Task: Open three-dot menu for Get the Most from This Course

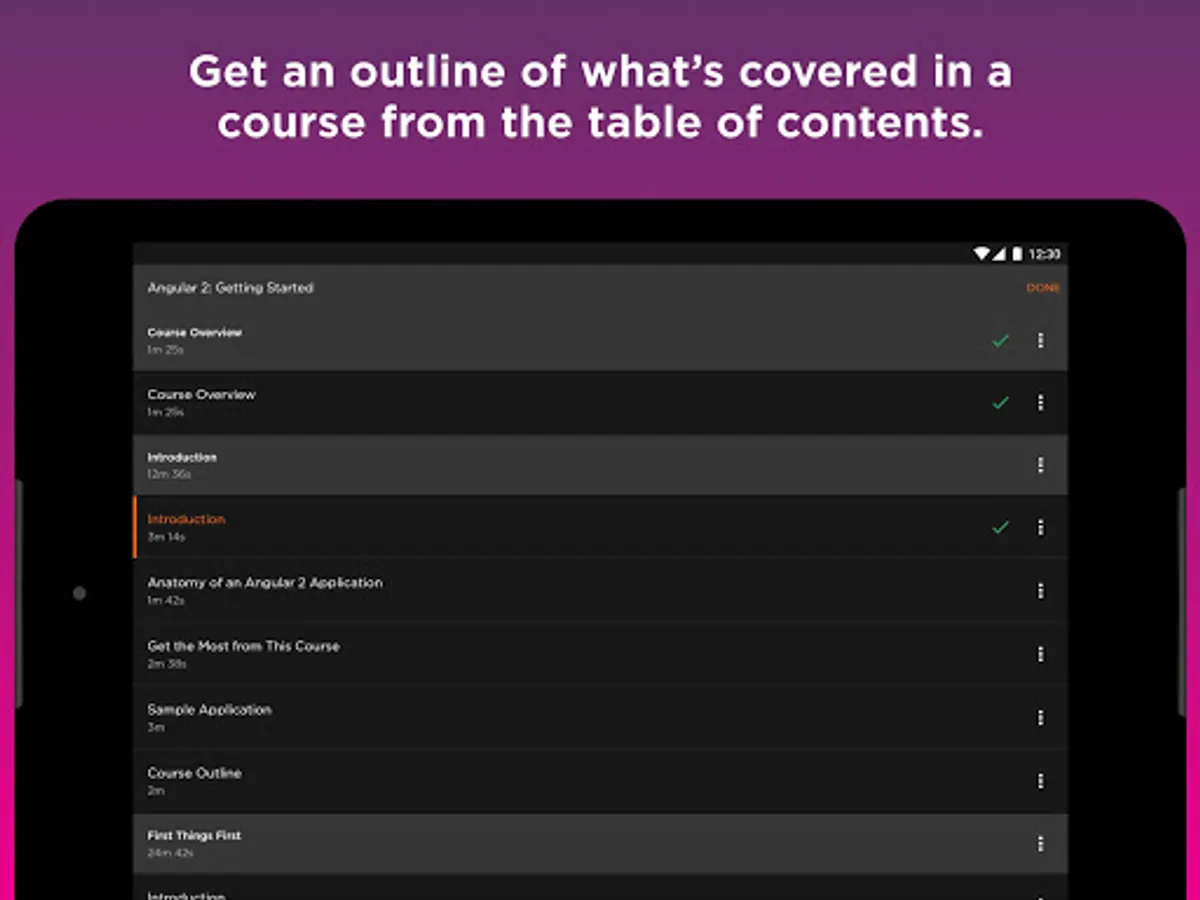Action: (1040, 654)
